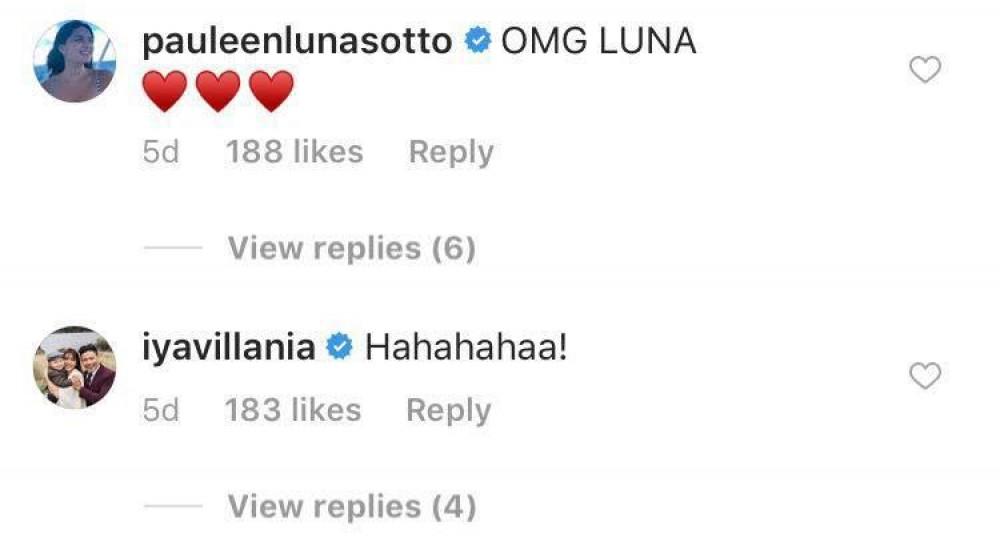
Task: Click the Hahahahaa! comment text
Action: coord(467,348)
